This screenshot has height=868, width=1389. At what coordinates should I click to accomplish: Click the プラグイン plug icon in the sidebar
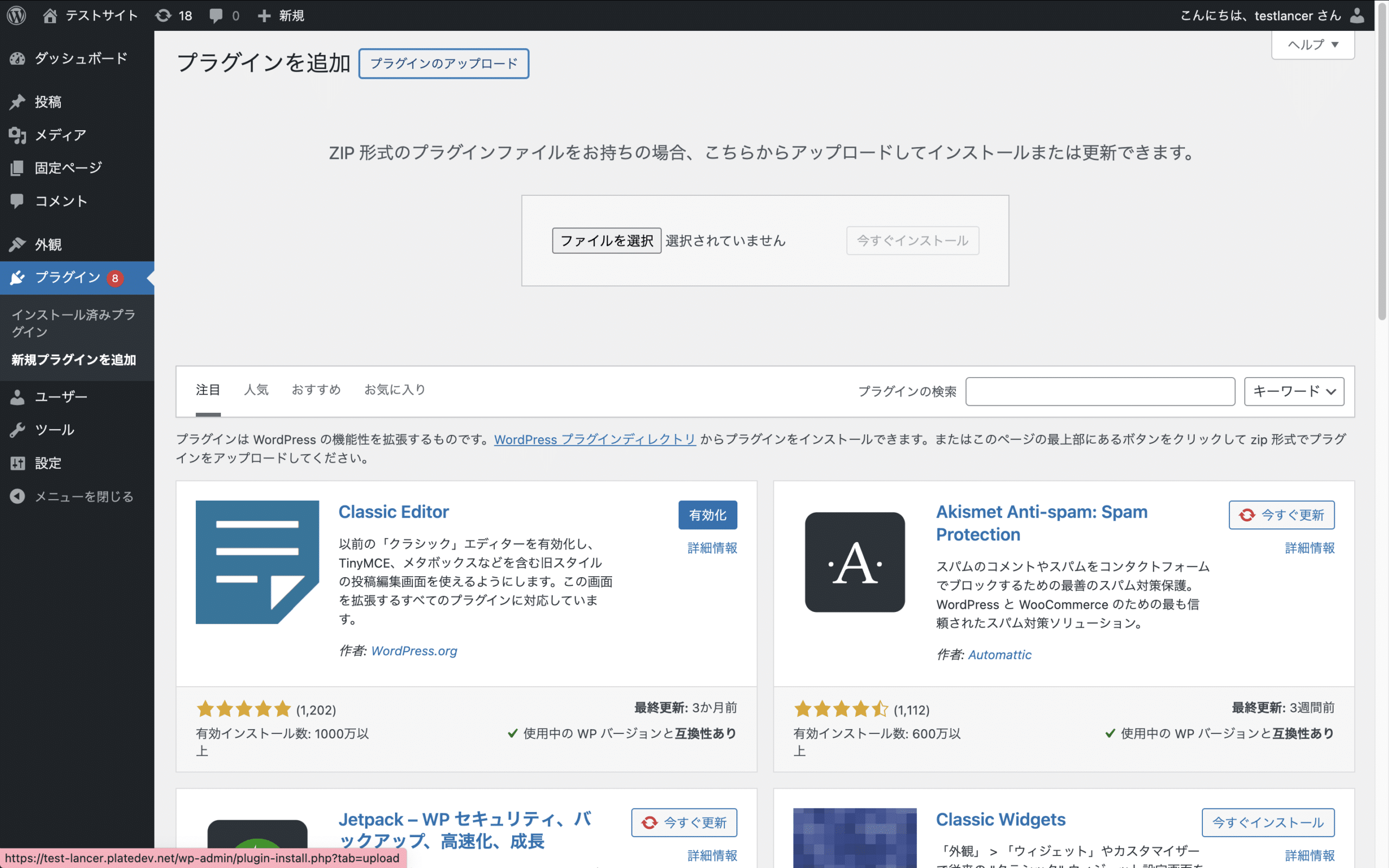coord(17,278)
